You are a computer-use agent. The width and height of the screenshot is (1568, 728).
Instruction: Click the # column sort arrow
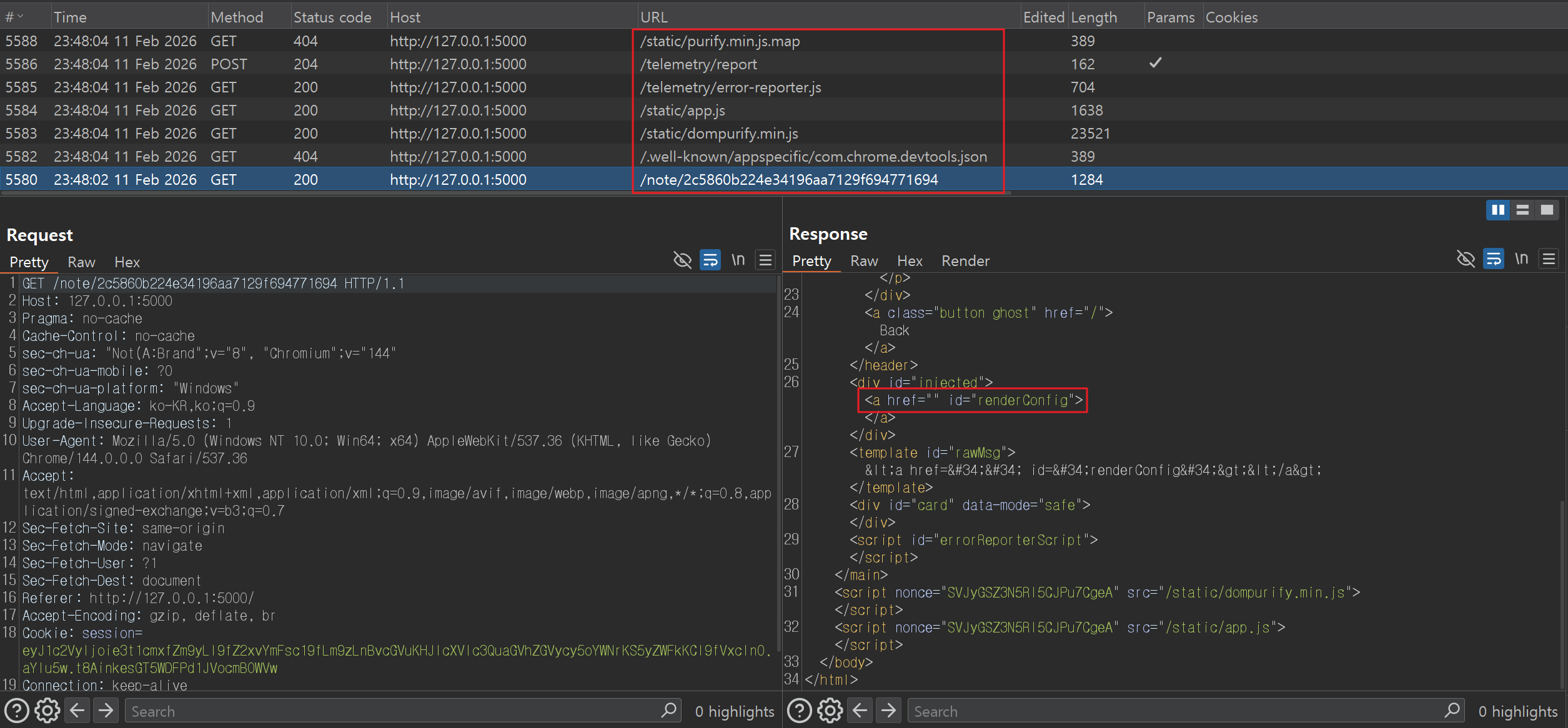(x=20, y=17)
